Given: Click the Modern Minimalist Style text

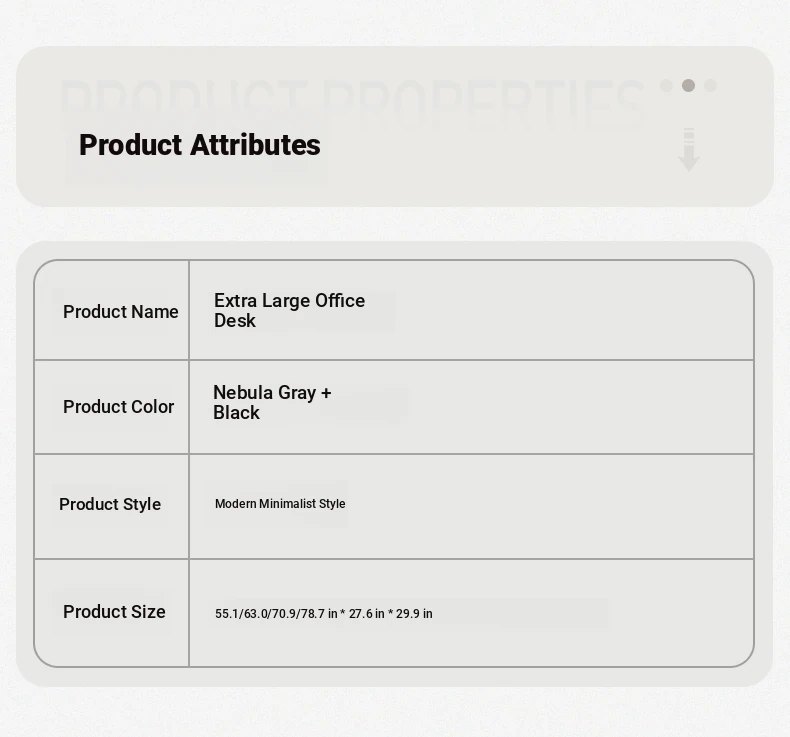Looking at the screenshot, I should [x=280, y=504].
